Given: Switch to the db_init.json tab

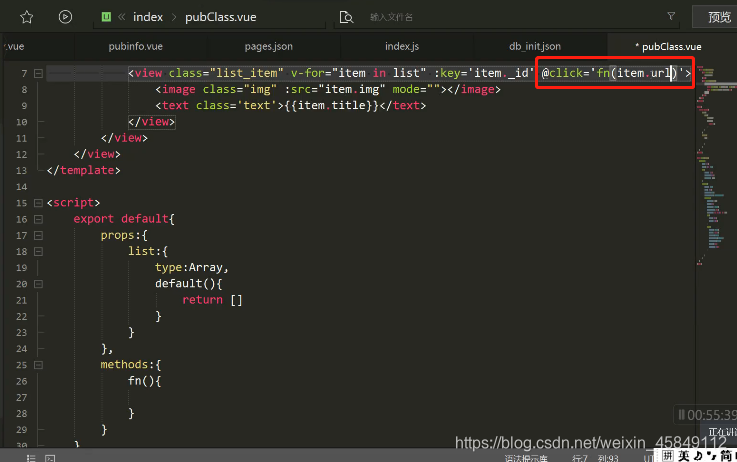Looking at the screenshot, I should point(535,47).
